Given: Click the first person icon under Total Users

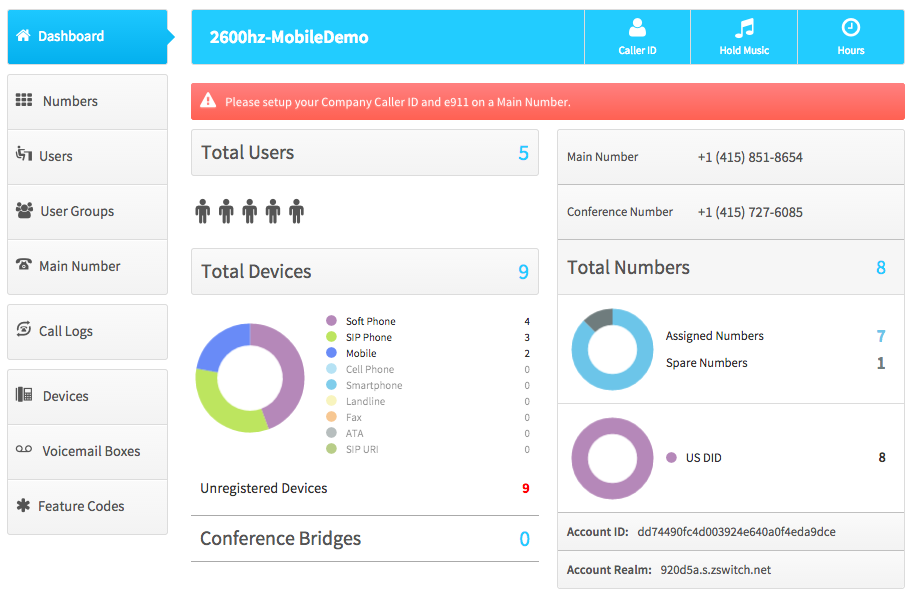Looking at the screenshot, I should [x=202, y=211].
